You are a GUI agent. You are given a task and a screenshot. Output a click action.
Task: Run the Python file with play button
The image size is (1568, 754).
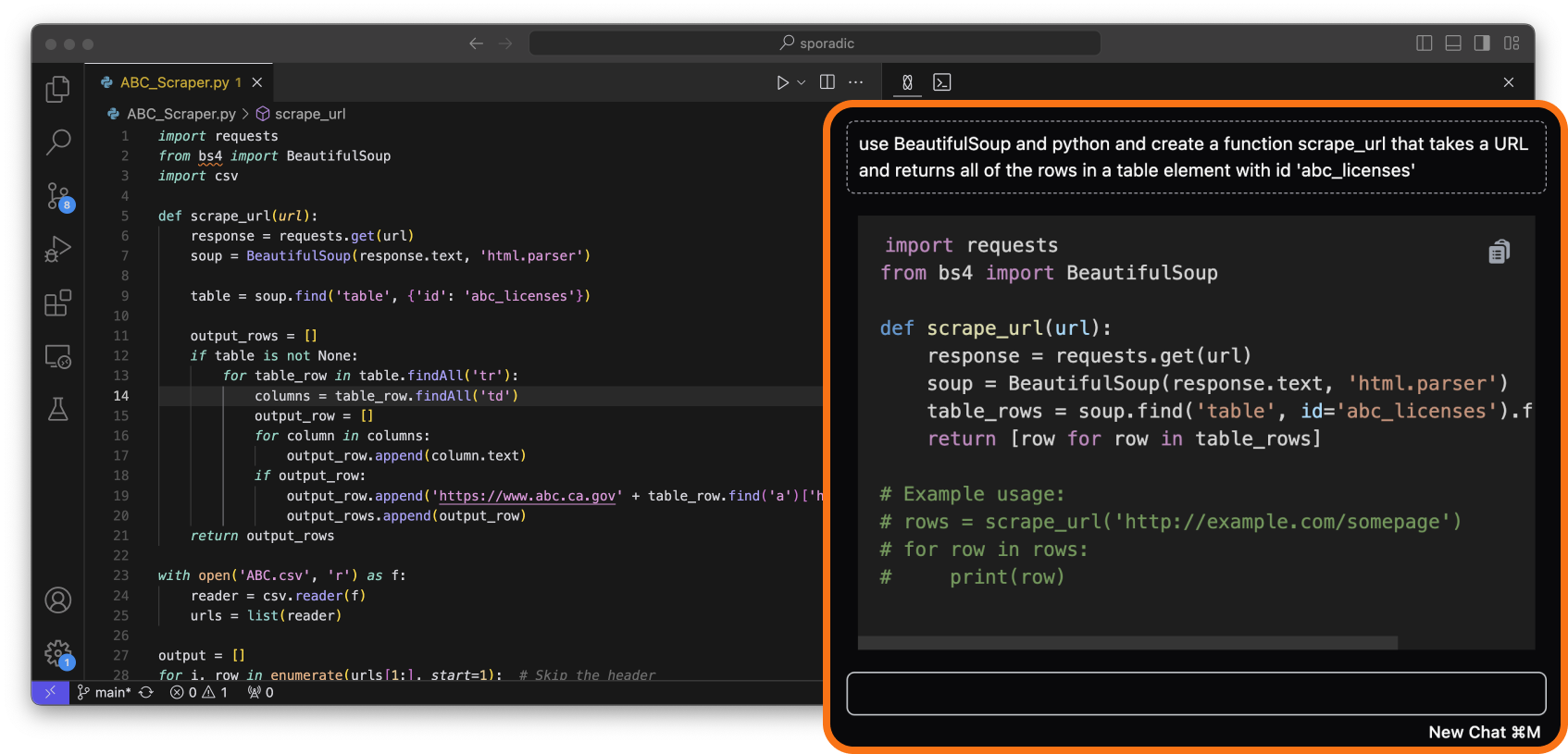[x=782, y=82]
